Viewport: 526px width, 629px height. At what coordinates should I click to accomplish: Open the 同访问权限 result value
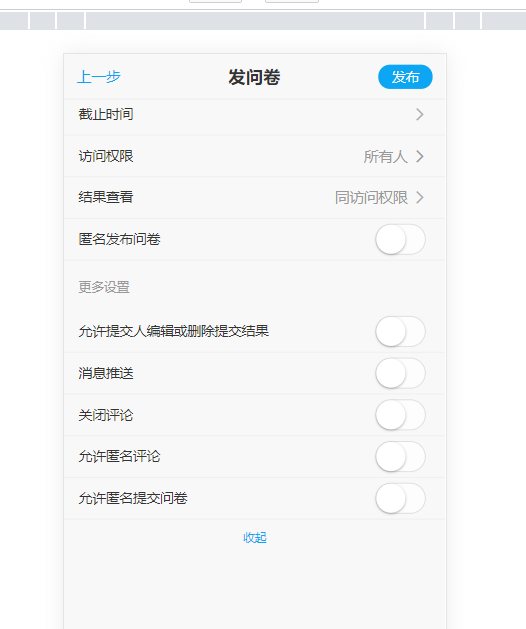[372, 198]
